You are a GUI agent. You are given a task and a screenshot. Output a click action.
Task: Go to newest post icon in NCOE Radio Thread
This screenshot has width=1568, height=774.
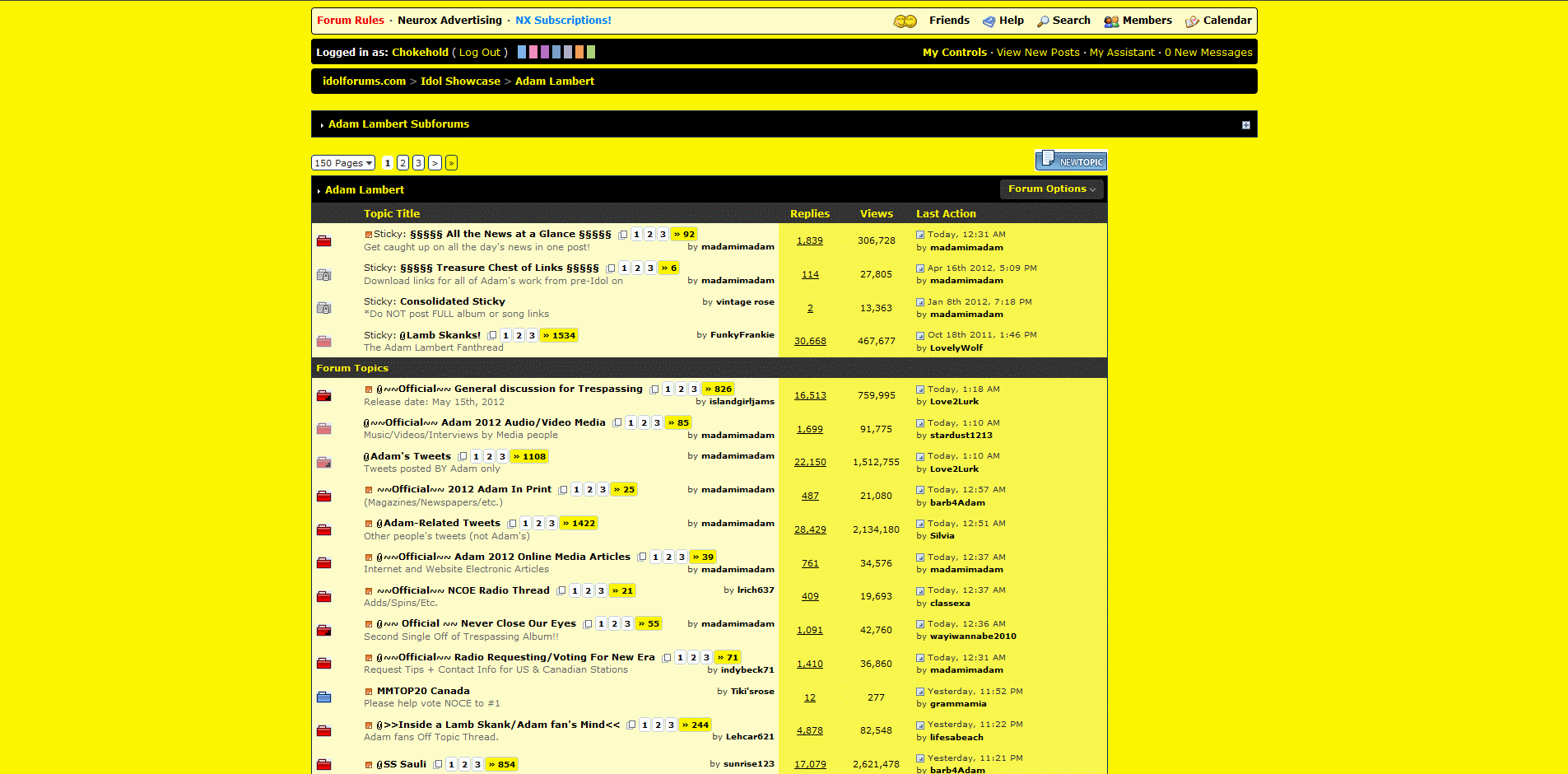point(369,591)
